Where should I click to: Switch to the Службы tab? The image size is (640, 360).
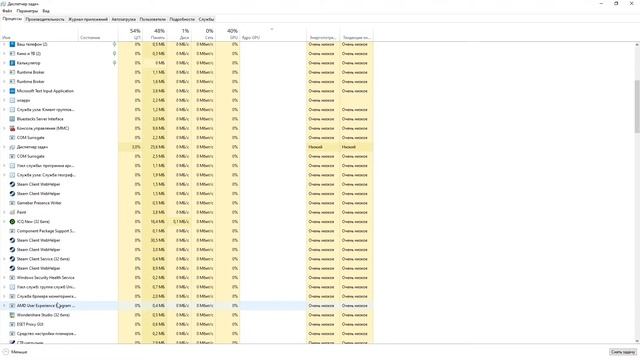pos(206,19)
